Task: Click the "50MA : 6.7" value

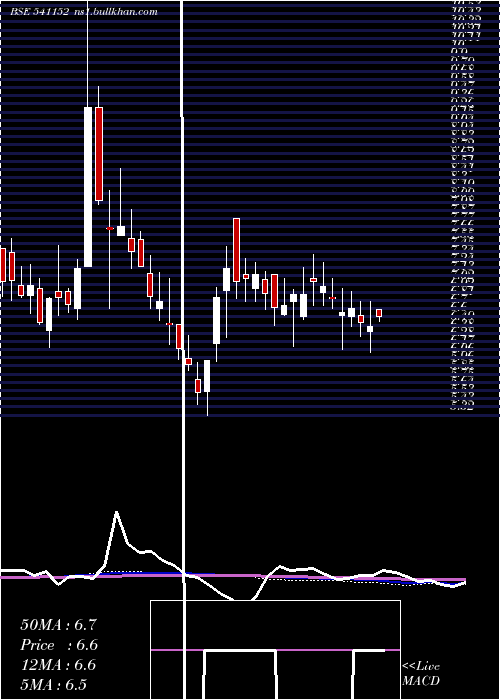Action: tap(58, 625)
